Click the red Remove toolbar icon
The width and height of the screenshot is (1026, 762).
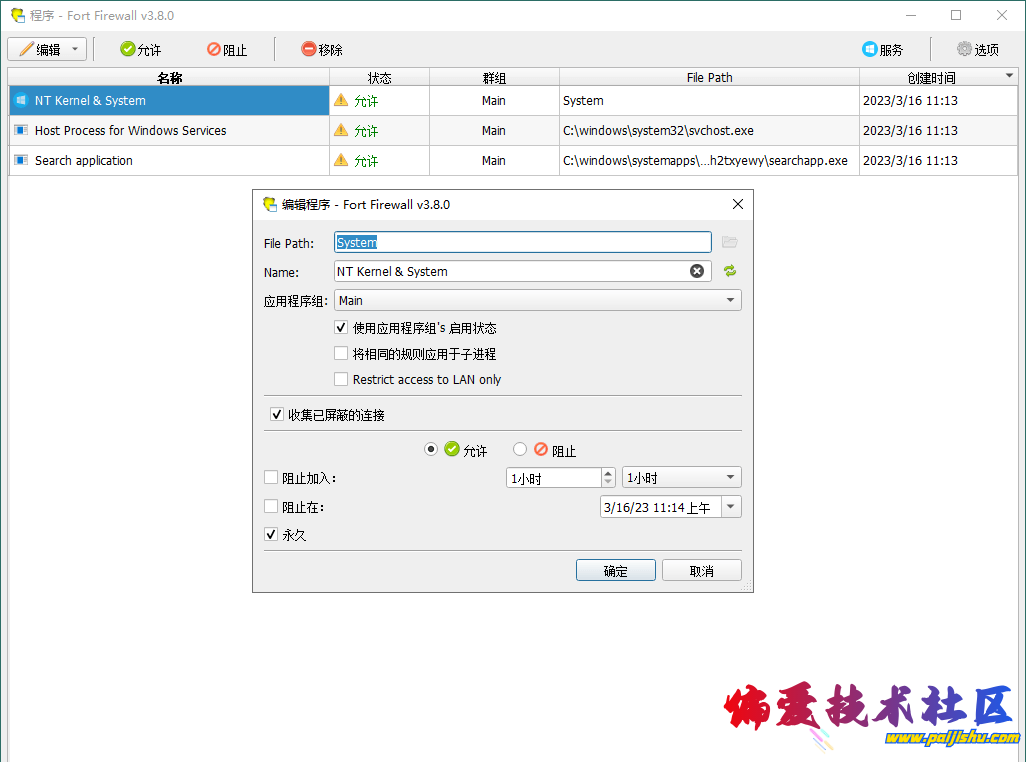click(x=309, y=49)
